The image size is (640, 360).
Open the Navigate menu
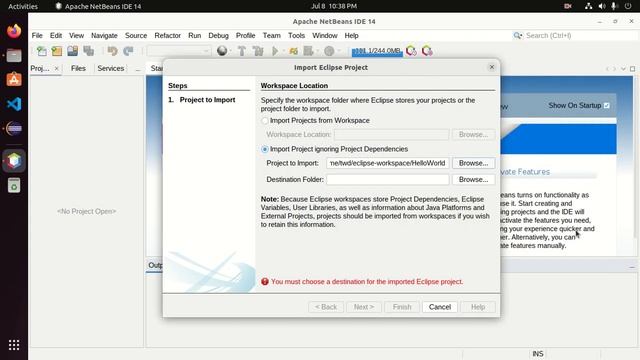coord(104,36)
